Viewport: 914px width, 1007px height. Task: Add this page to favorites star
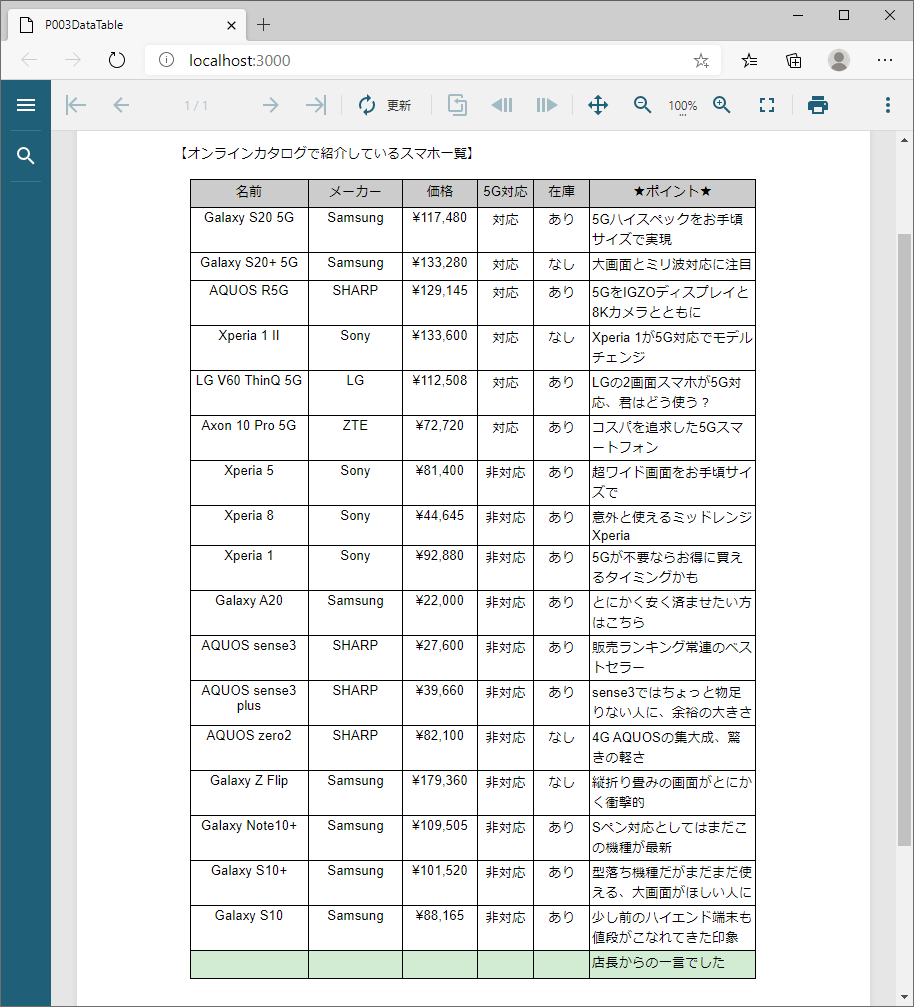tap(701, 60)
